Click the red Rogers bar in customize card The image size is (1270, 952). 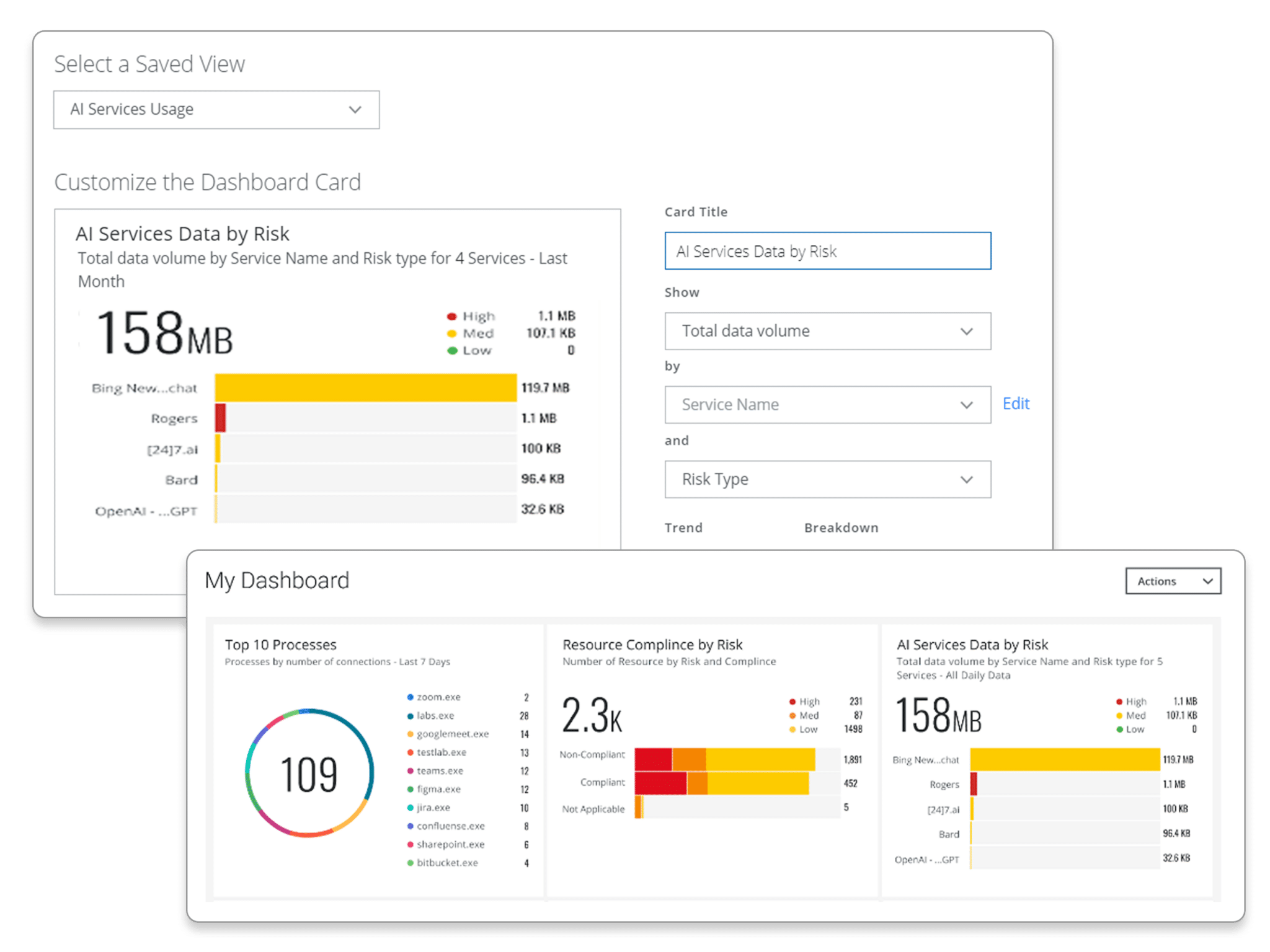(220, 418)
